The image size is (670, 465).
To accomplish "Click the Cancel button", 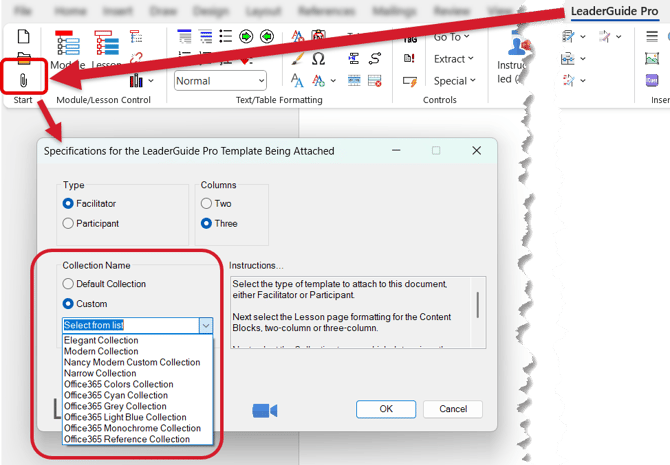I will pyautogui.click(x=453, y=409).
